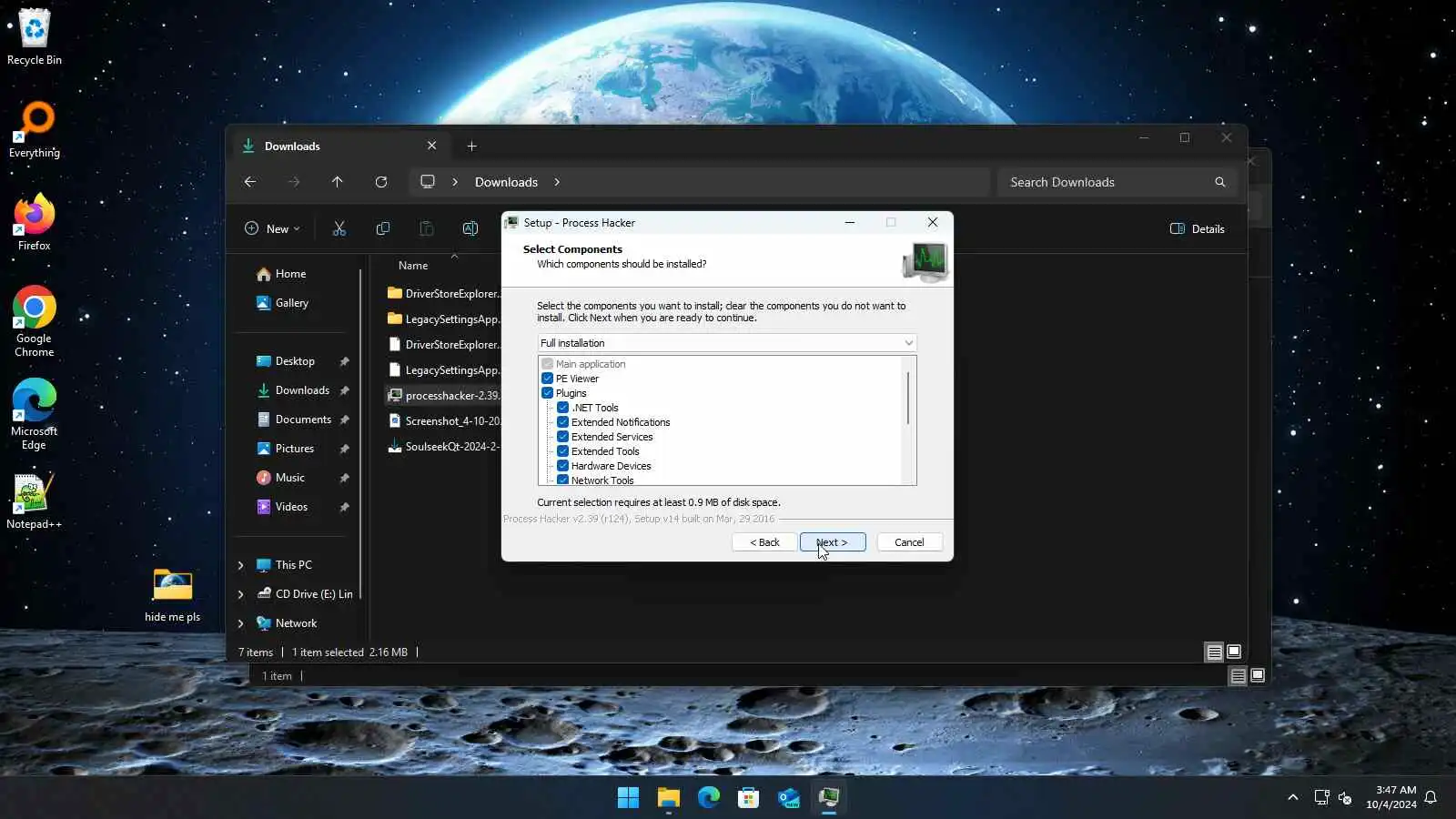Click the Rename icon in Explorer toolbar
The image size is (1456, 819).
tap(470, 229)
